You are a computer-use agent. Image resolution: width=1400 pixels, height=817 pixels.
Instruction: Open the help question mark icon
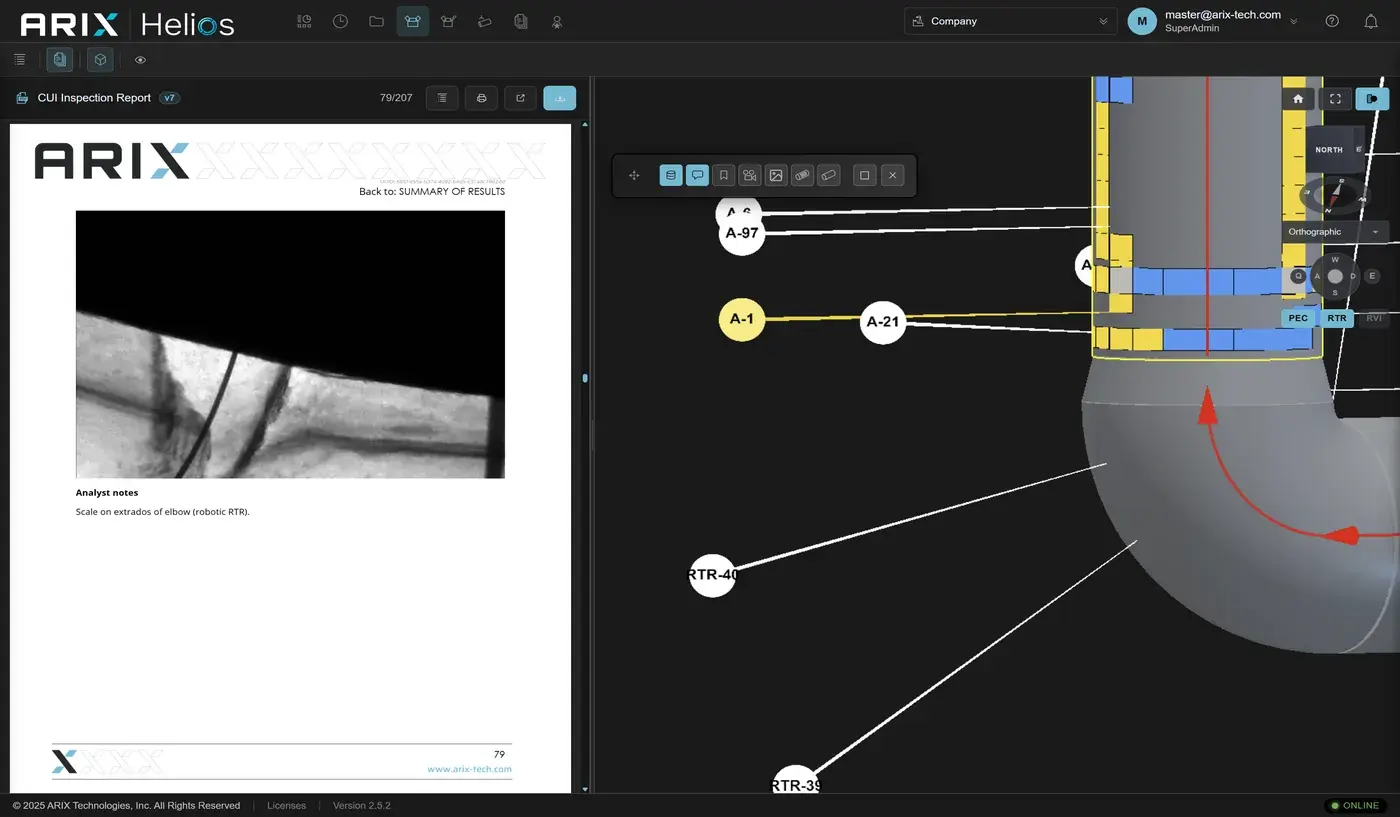[1332, 21]
